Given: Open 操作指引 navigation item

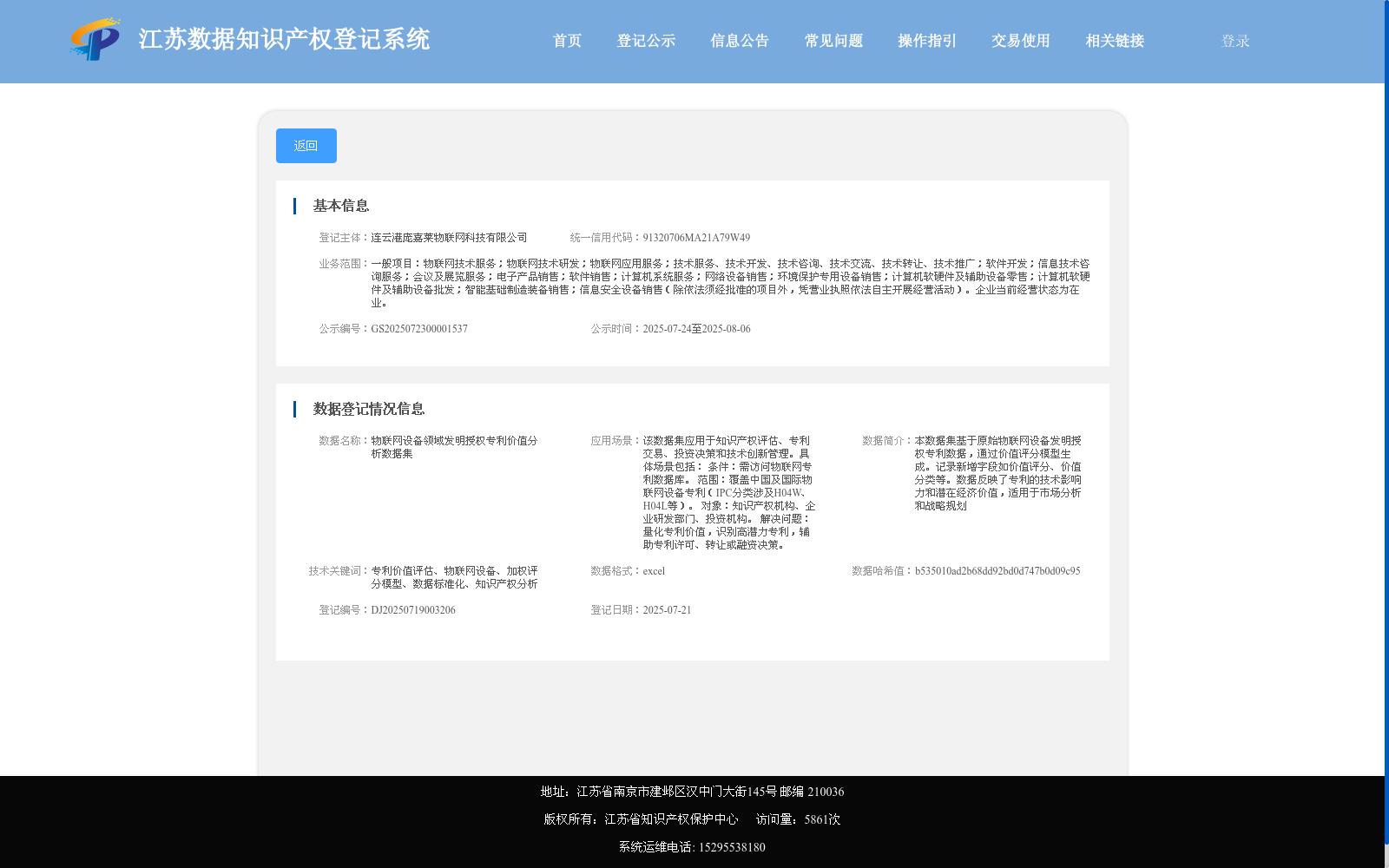Looking at the screenshot, I should coord(927,41).
